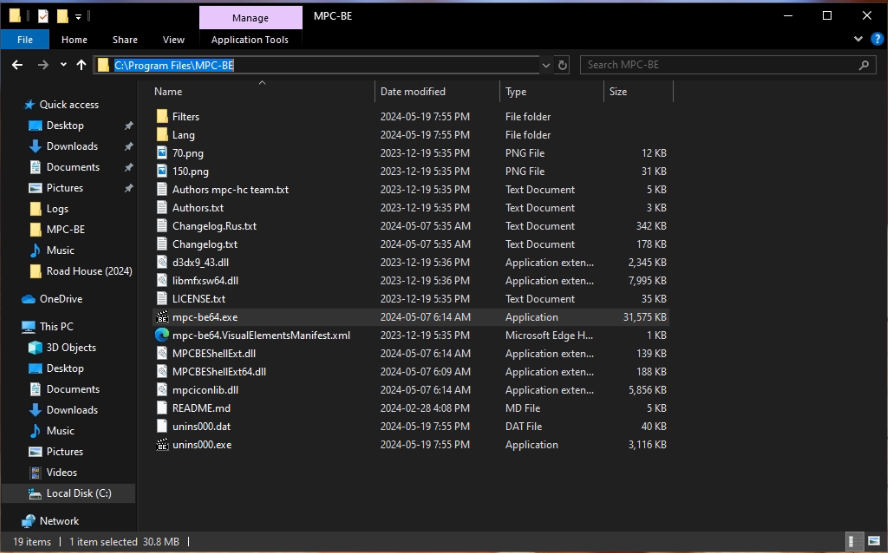Open the Share ribbon tab
888x553 pixels.
pyautogui.click(x=125, y=40)
